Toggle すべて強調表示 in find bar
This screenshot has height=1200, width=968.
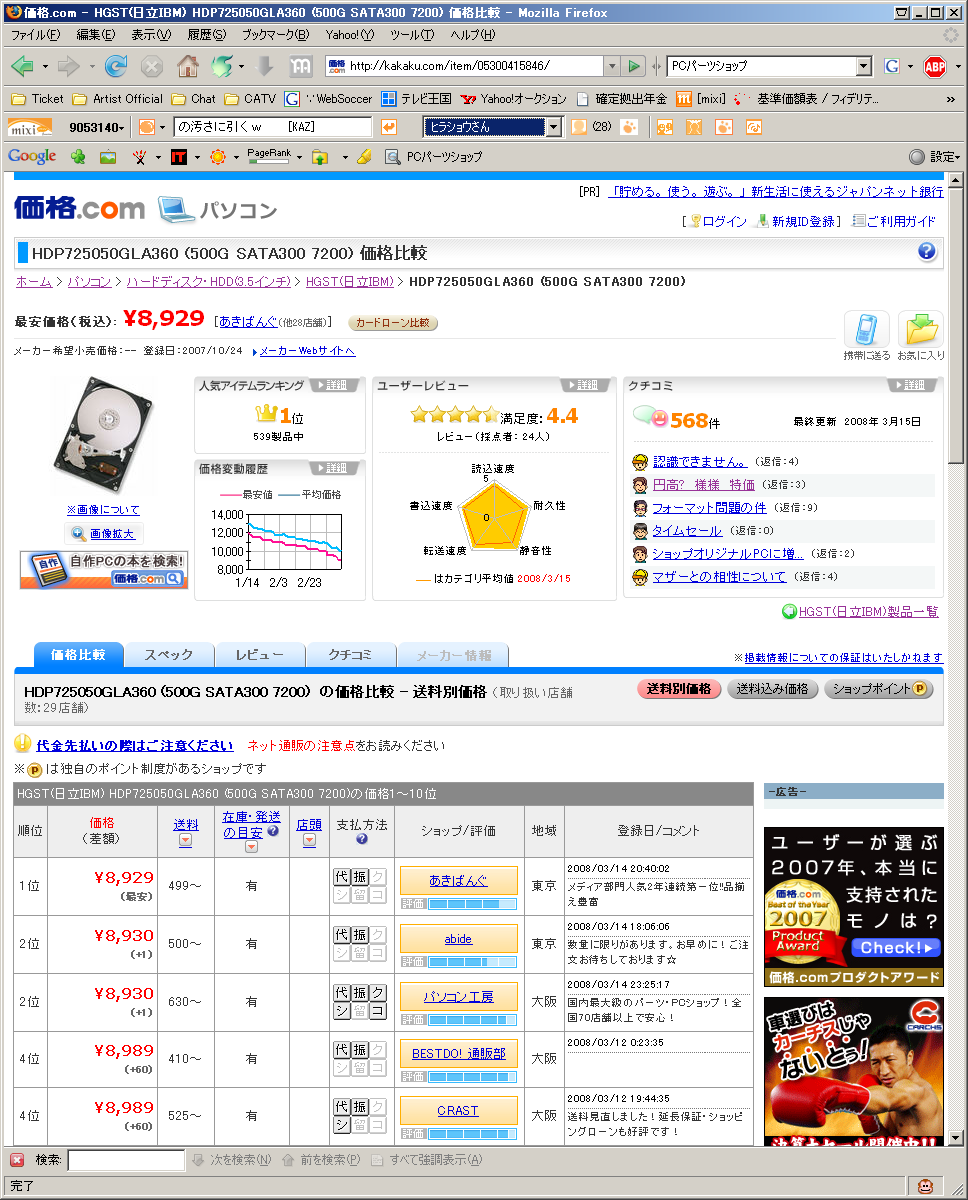tap(427, 1160)
